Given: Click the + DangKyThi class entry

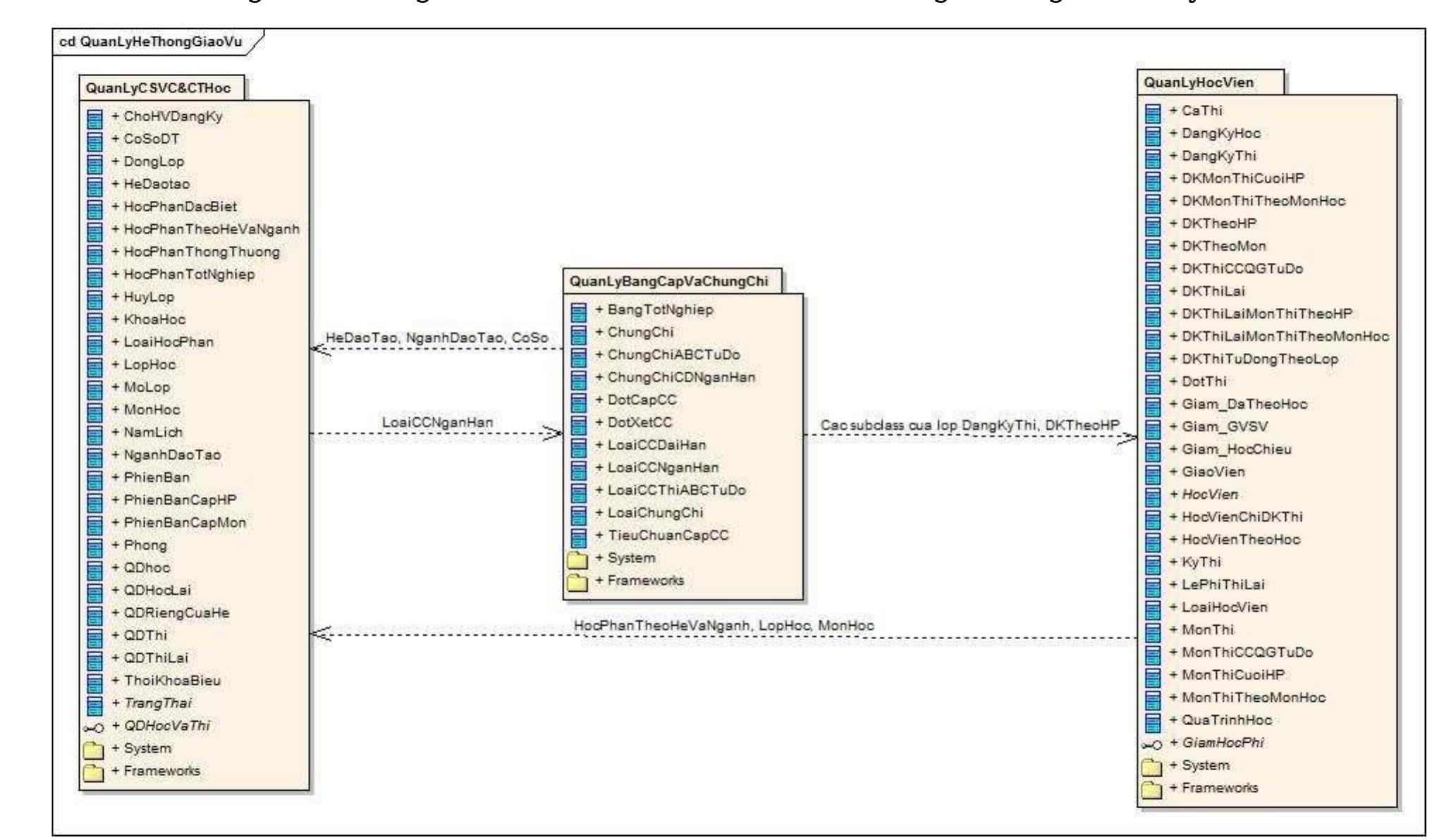Looking at the screenshot, I should tap(1213, 156).
